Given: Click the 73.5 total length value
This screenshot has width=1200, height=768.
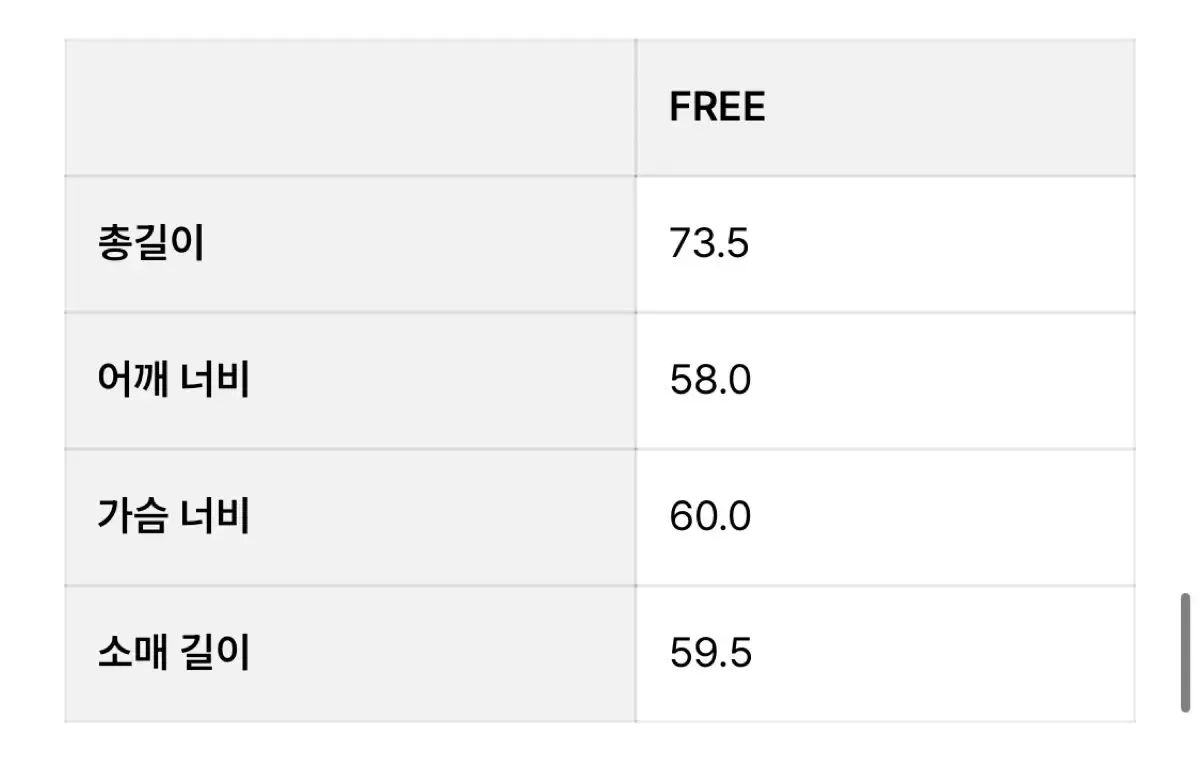Looking at the screenshot, I should (709, 244).
